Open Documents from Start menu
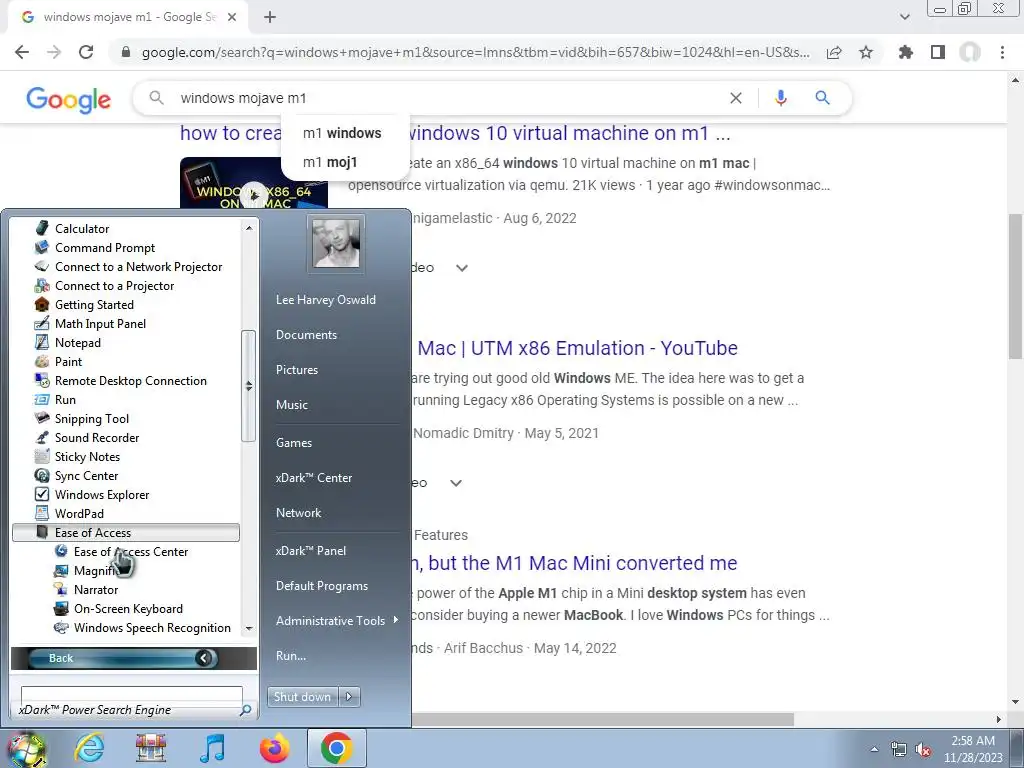This screenshot has width=1024, height=768. [306, 334]
